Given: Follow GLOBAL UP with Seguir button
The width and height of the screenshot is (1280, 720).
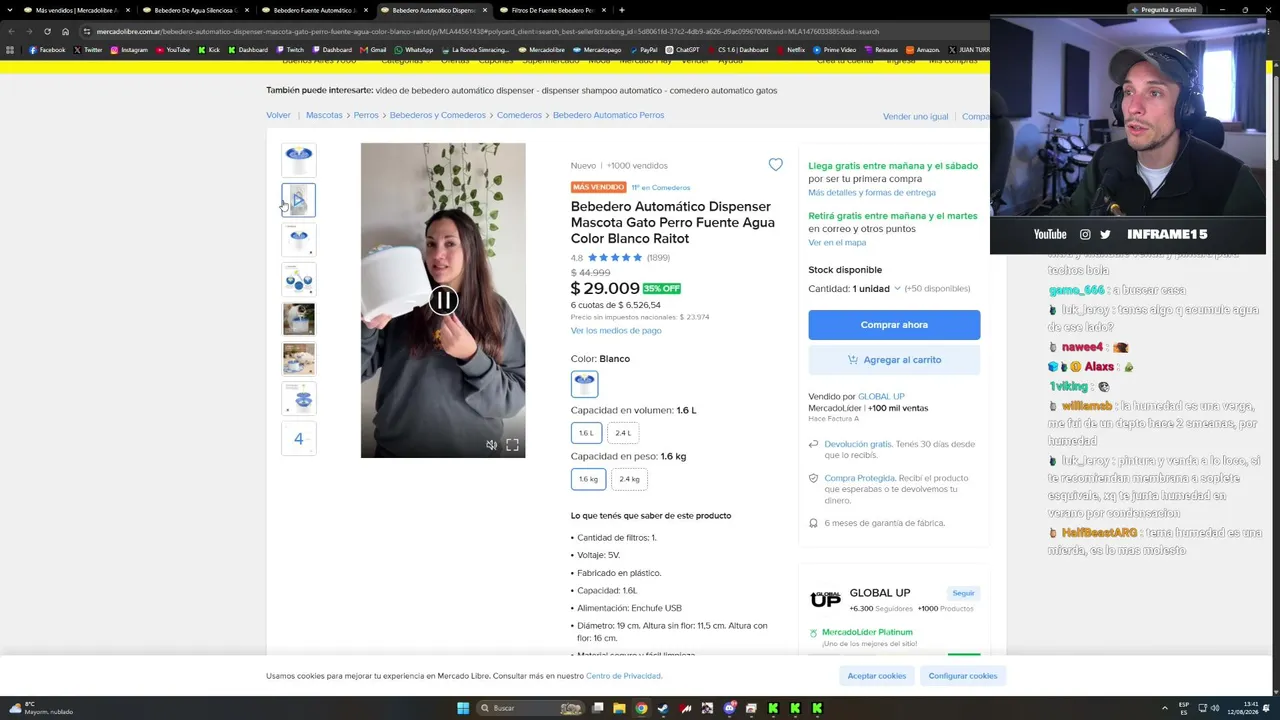Looking at the screenshot, I should (963, 593).
